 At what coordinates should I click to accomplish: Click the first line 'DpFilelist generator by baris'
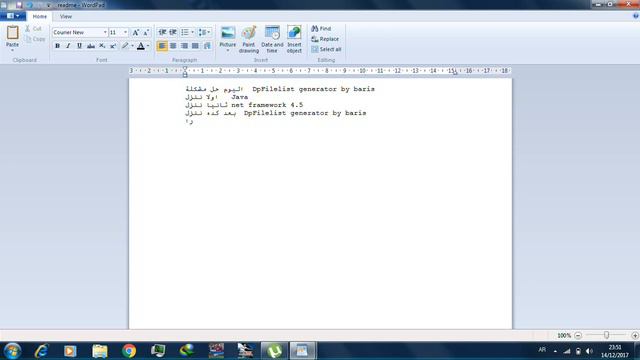[x=313, y=89]
